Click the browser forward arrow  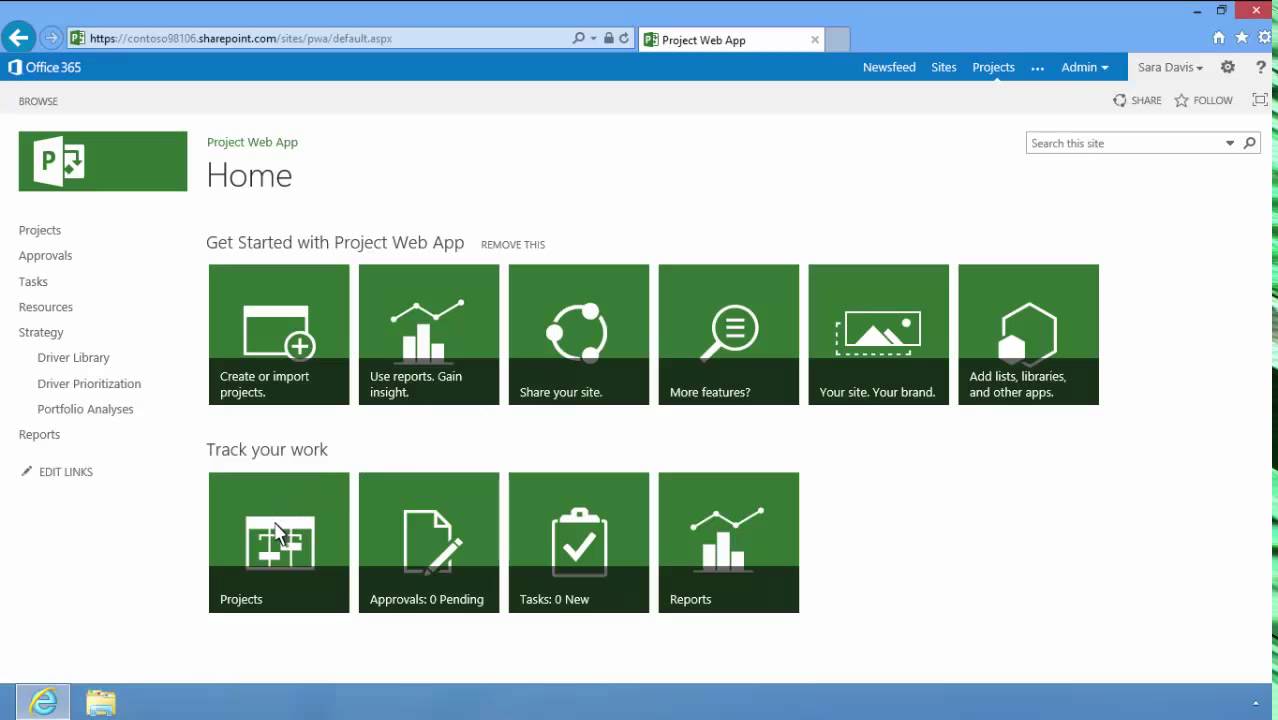tap(51, 38)
